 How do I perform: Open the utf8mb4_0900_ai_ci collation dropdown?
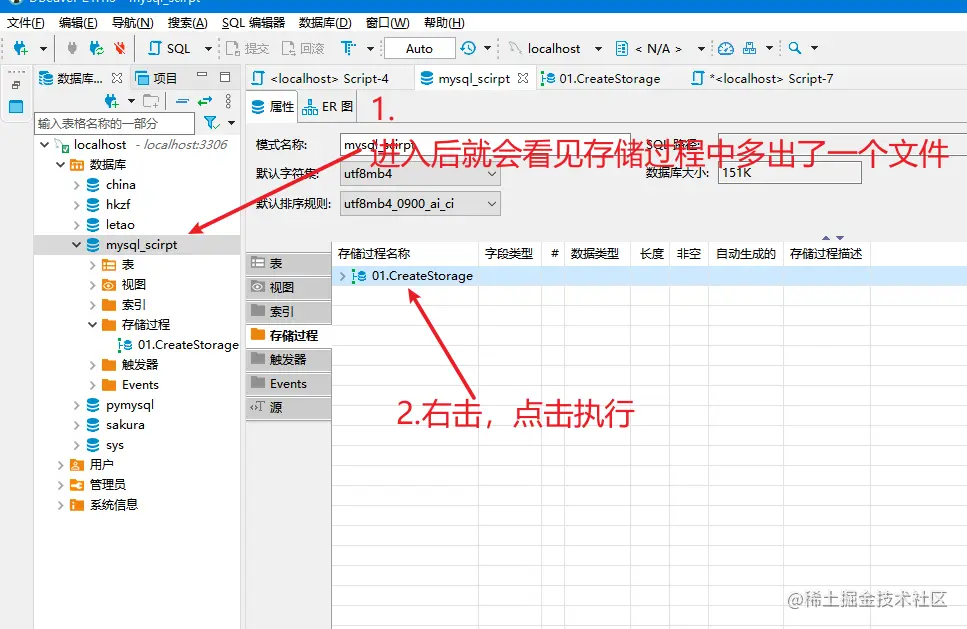pyautogui.click(x=420, y=204)
